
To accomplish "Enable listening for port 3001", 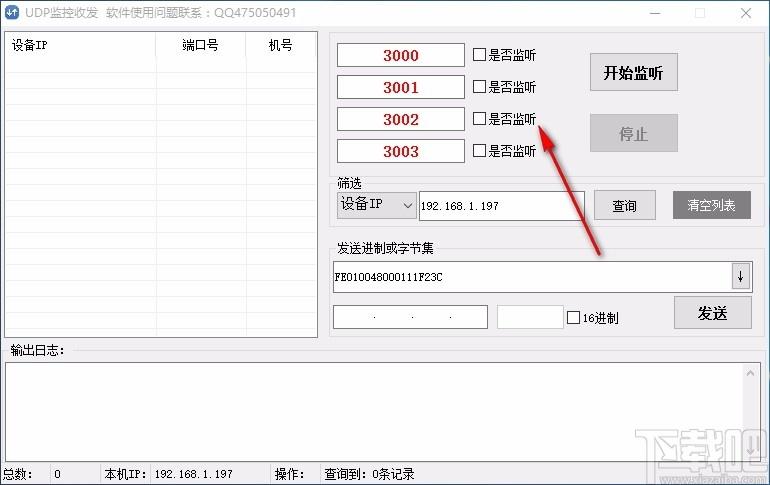I will 479,86.
